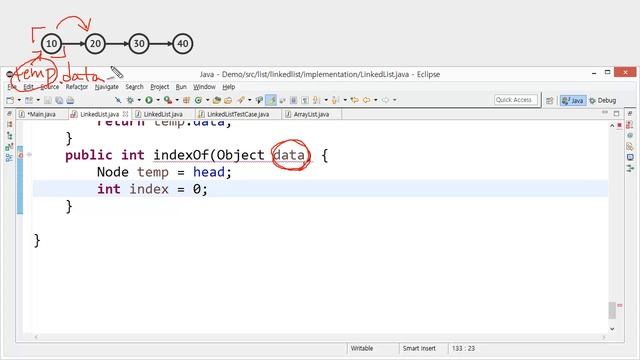Expand the Debug launch dropdown arrow
640x360 pixels.
pyautogui.click(x=139, y=100)
